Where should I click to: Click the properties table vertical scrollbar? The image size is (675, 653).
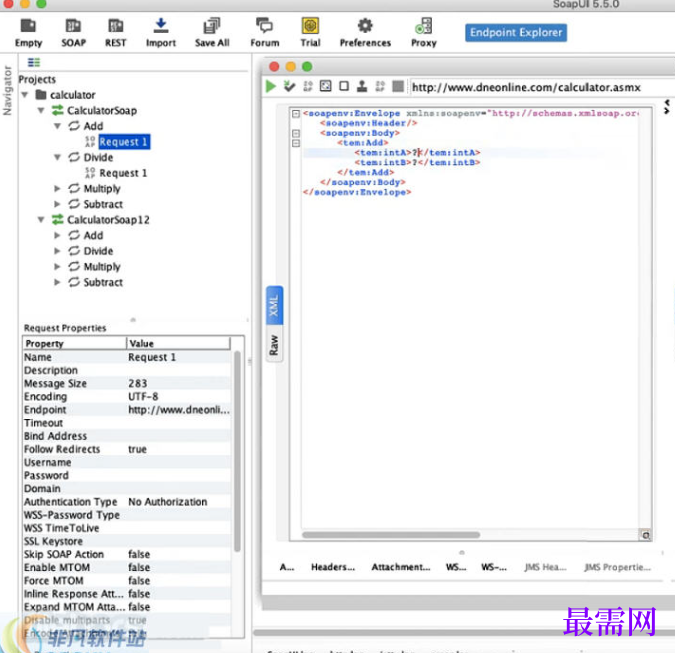(x=237, y=451)
